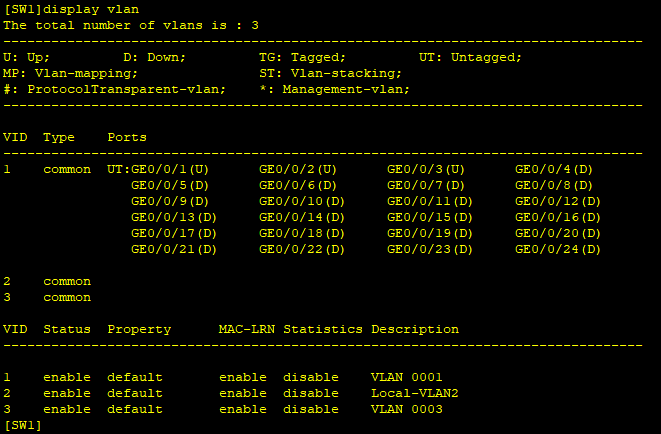
Task: Click port GE0/0/13(D)
Action: coord(174,217)
